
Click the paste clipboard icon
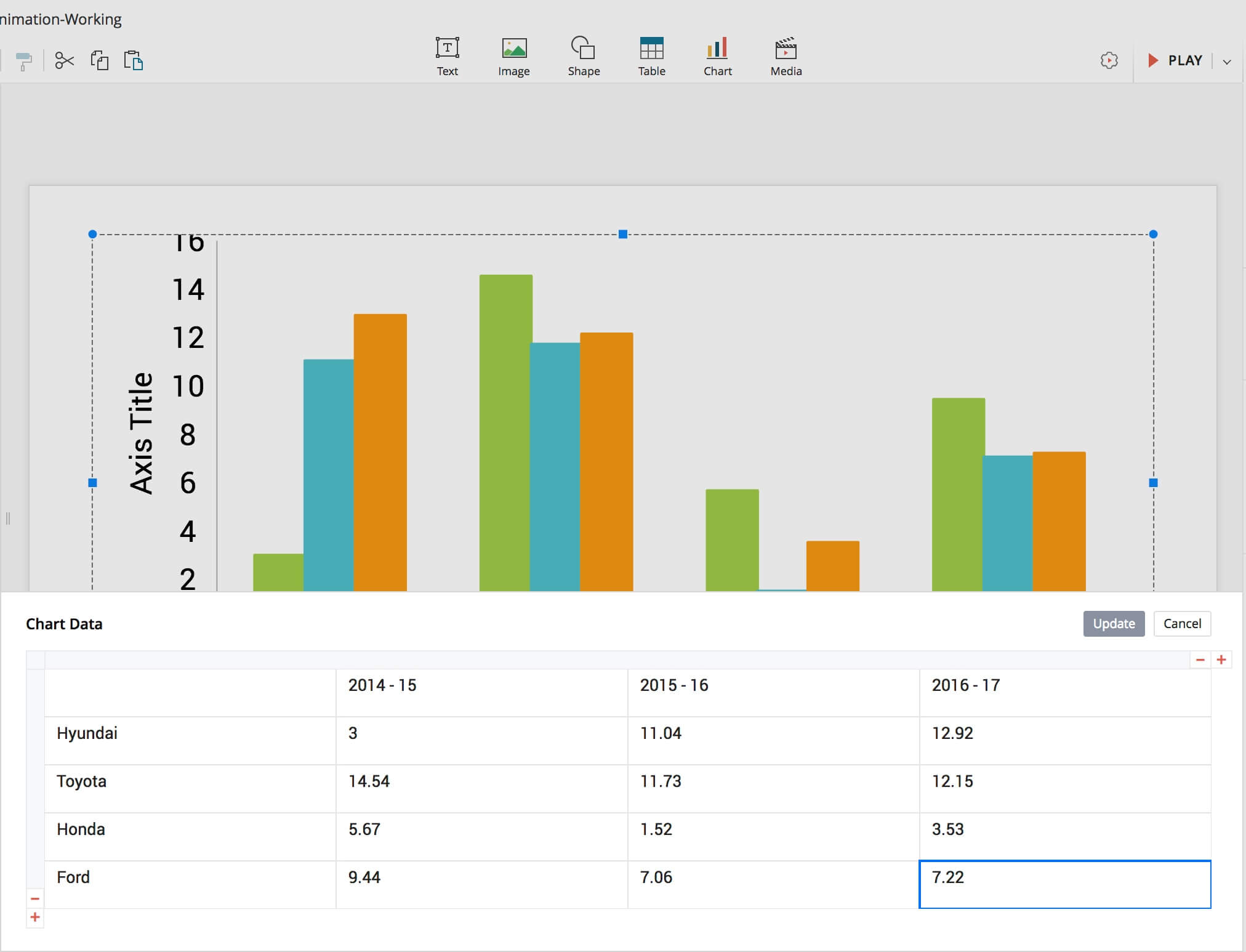point(134,60)
